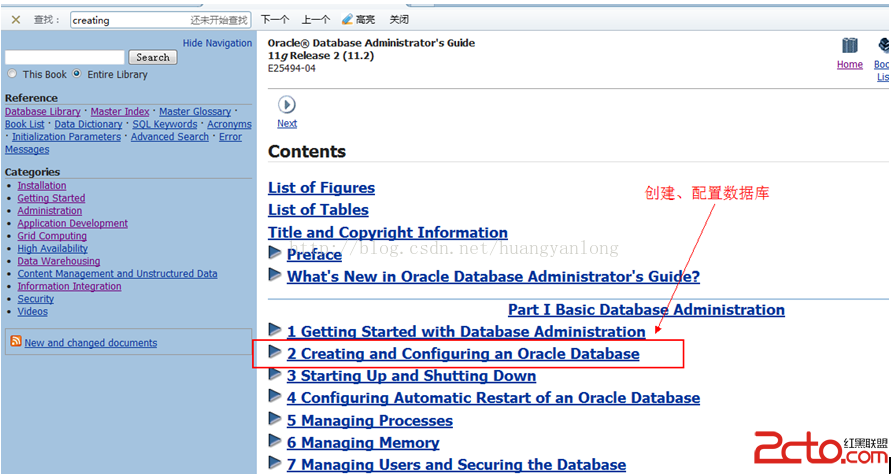The height and width of the screenshot is (474, 891).
Task: Click the library search input box
Action: [64, 57]
